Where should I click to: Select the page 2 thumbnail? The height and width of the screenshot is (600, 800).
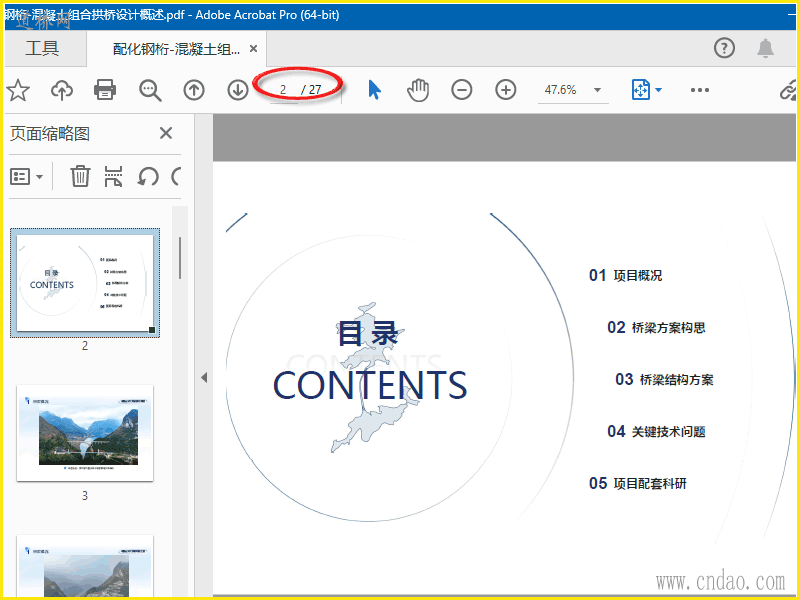click(85, 283)
